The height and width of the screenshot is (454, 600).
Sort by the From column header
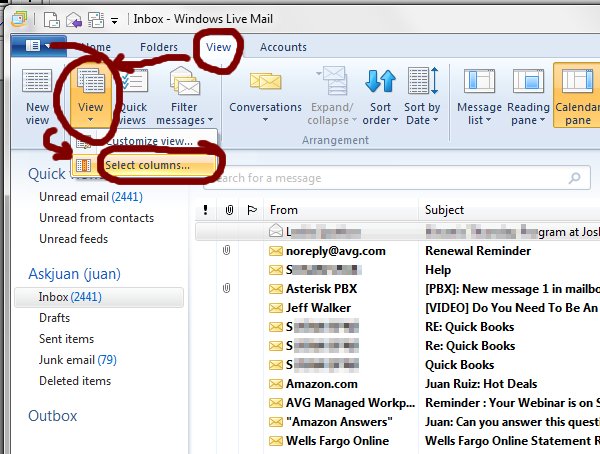click(x=341, y=210)
